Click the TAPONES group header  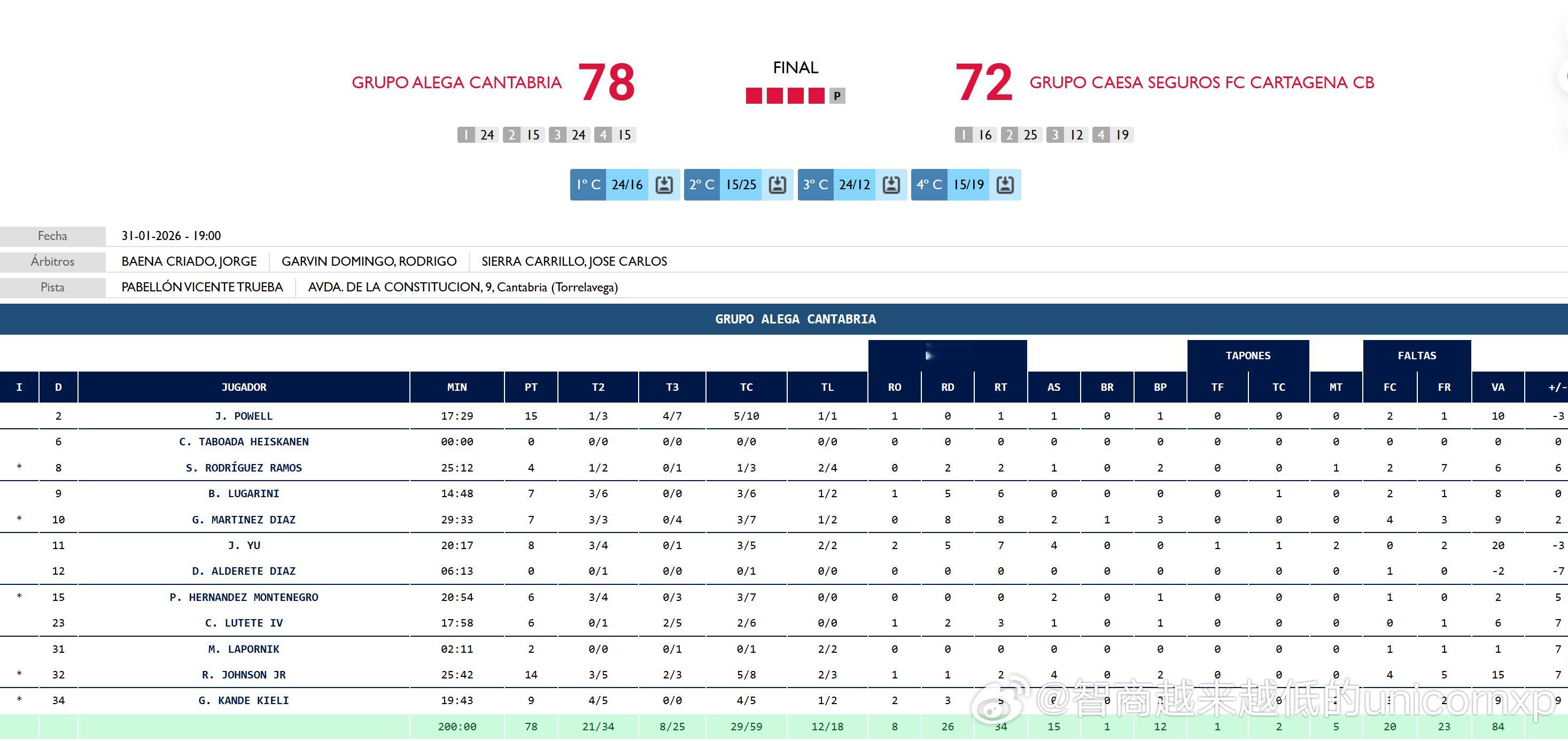coord(1248,356)
